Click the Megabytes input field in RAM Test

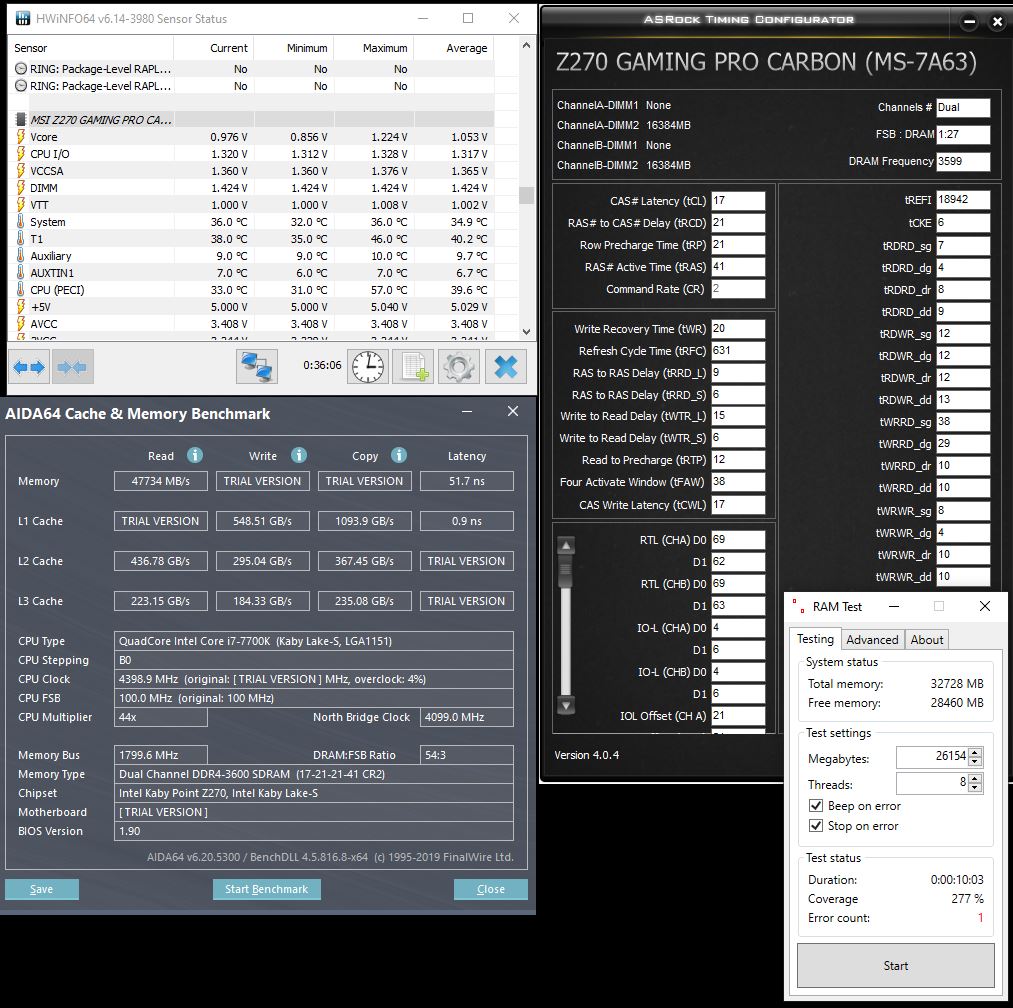pyautogui.click(x=932, y=756)
